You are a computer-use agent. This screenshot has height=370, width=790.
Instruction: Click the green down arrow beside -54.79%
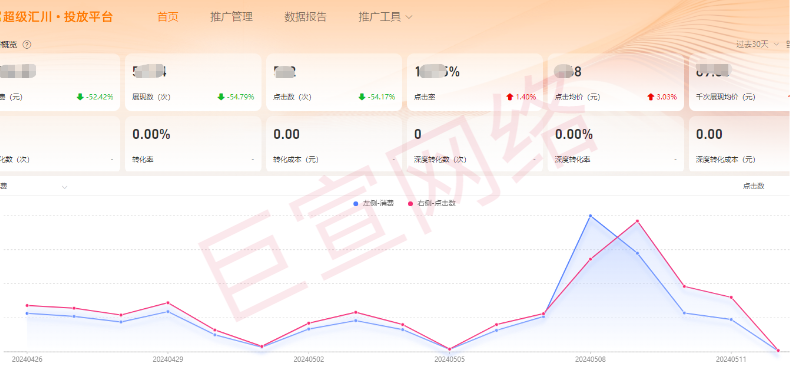(x=221, y=97)
